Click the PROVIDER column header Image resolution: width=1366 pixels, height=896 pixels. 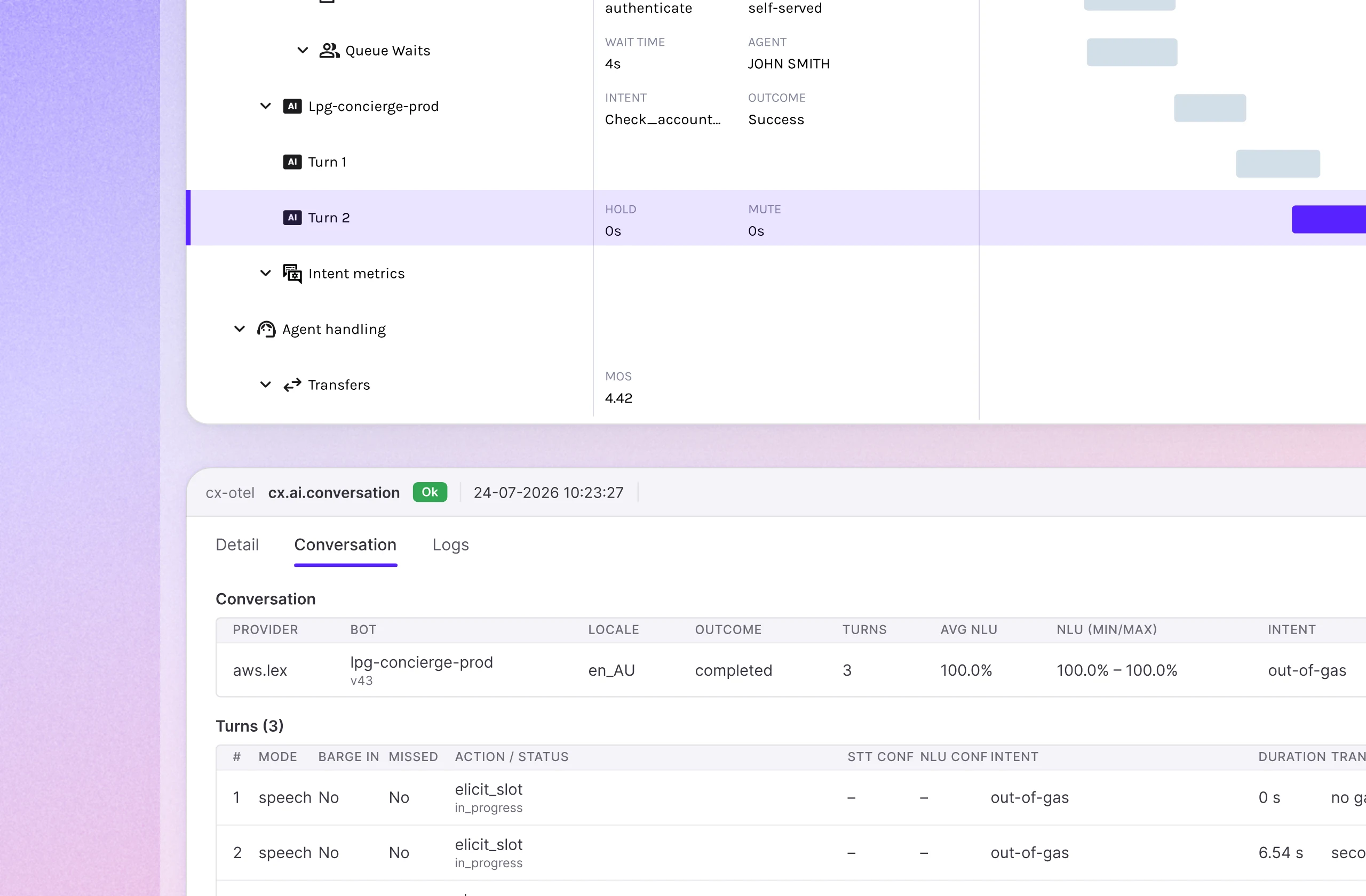point(265,629)
